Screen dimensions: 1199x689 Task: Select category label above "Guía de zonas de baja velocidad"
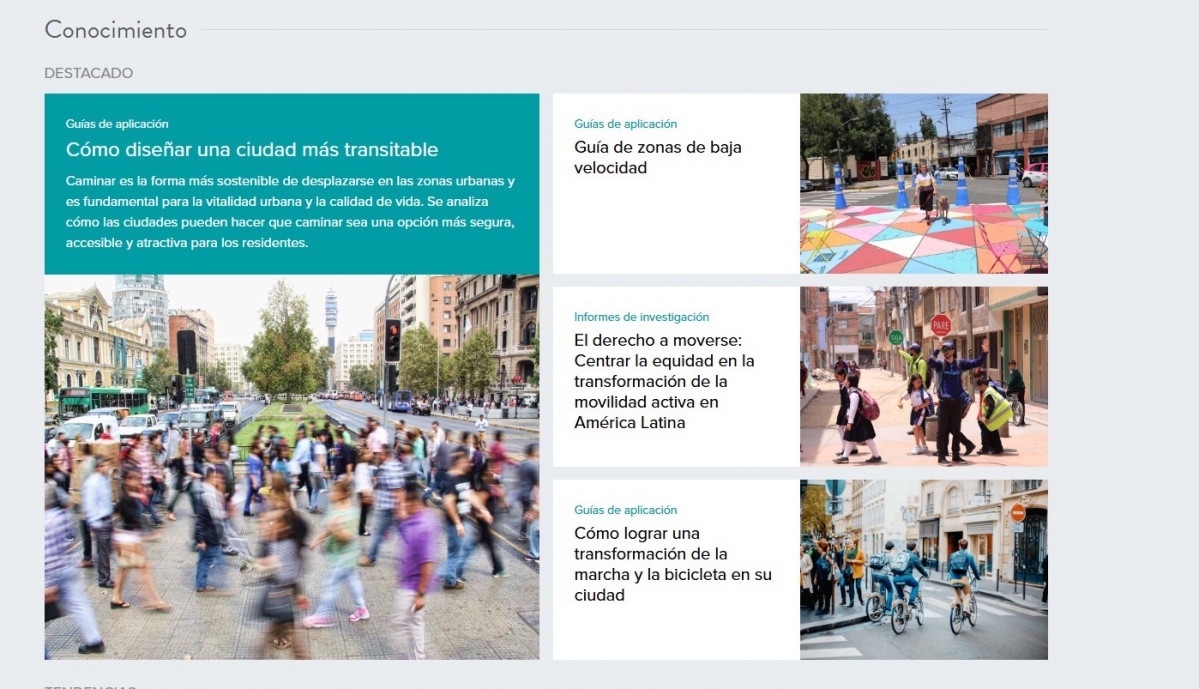click(625, 124)
